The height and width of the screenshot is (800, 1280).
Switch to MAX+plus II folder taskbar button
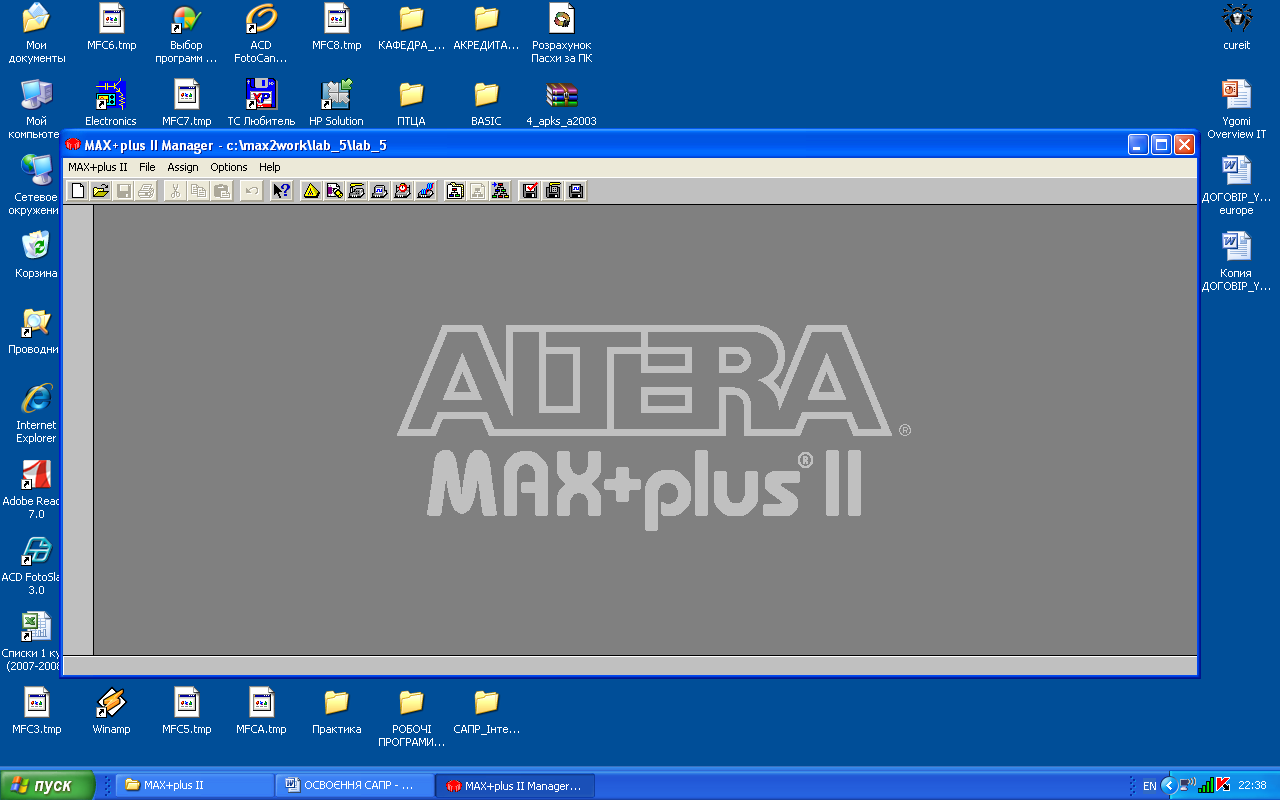pyautogui.click(x=196, y=785)
